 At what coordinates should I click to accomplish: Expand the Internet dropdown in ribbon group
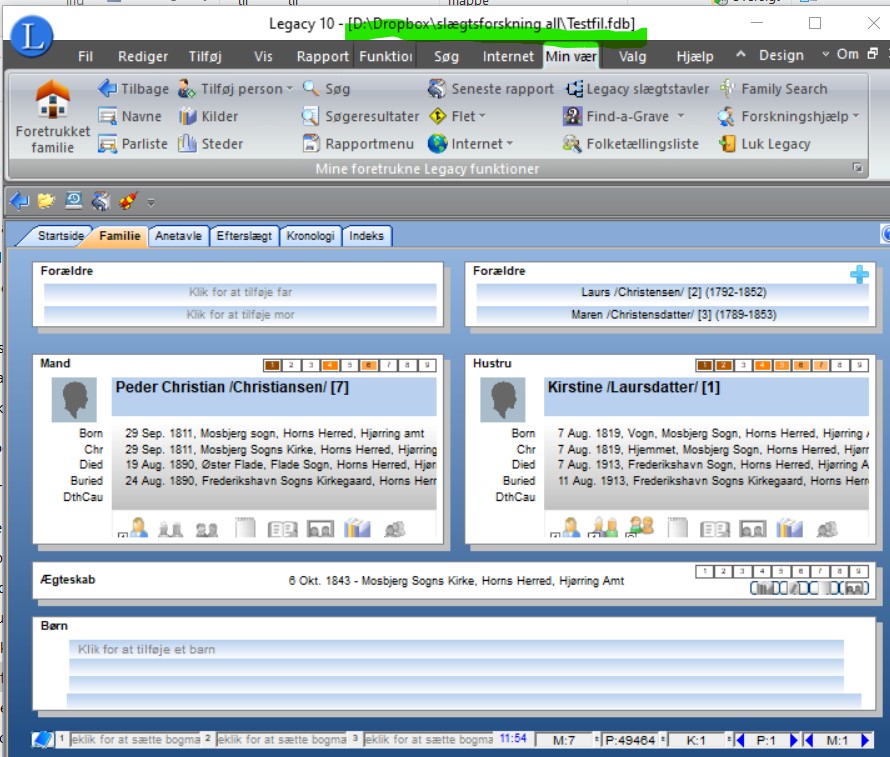click(x=509, y=144)
